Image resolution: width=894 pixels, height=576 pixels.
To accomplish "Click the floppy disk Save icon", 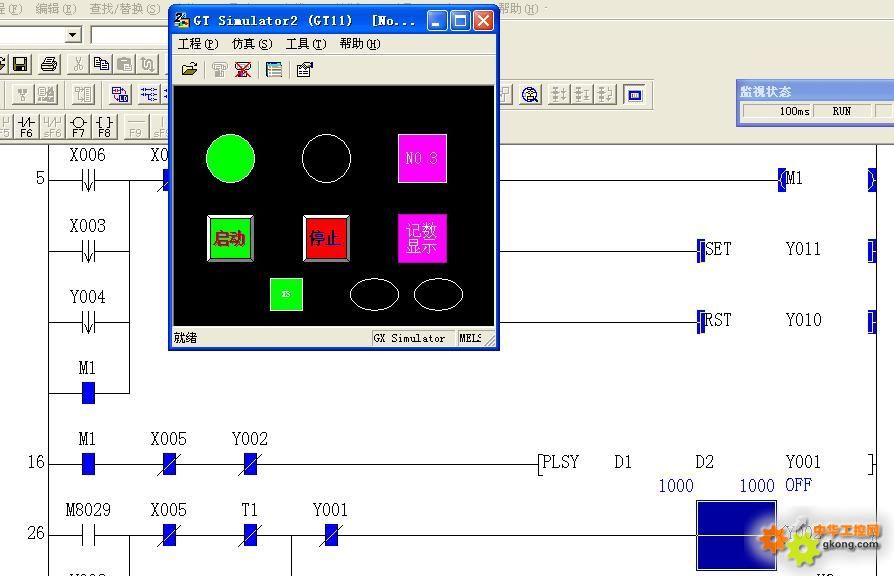I will 21,64.
